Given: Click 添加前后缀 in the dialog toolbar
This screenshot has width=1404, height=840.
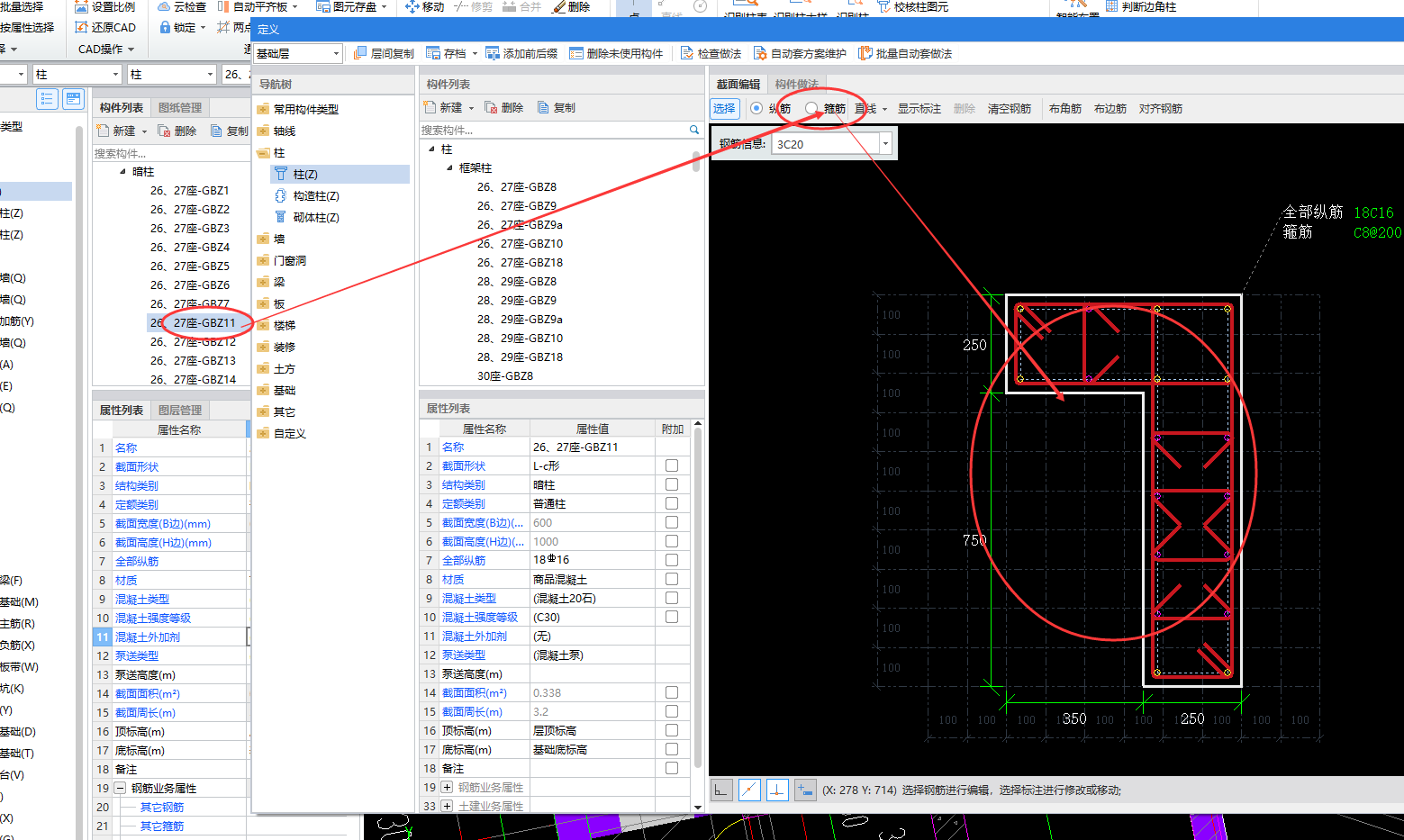Looking at the screenshot, I should point(521,54).
